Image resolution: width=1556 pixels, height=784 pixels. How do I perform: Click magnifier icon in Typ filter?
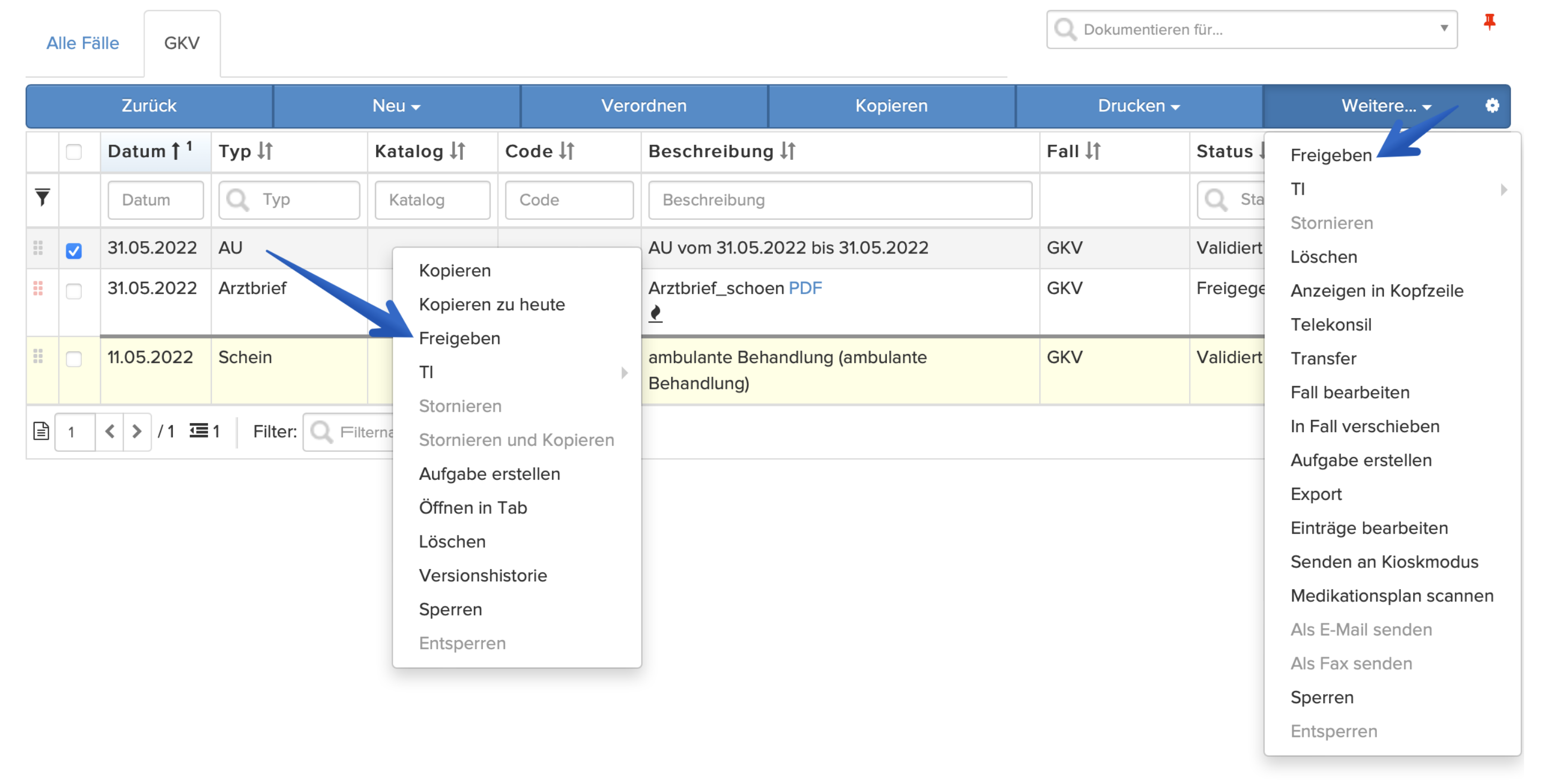(237, 199)
